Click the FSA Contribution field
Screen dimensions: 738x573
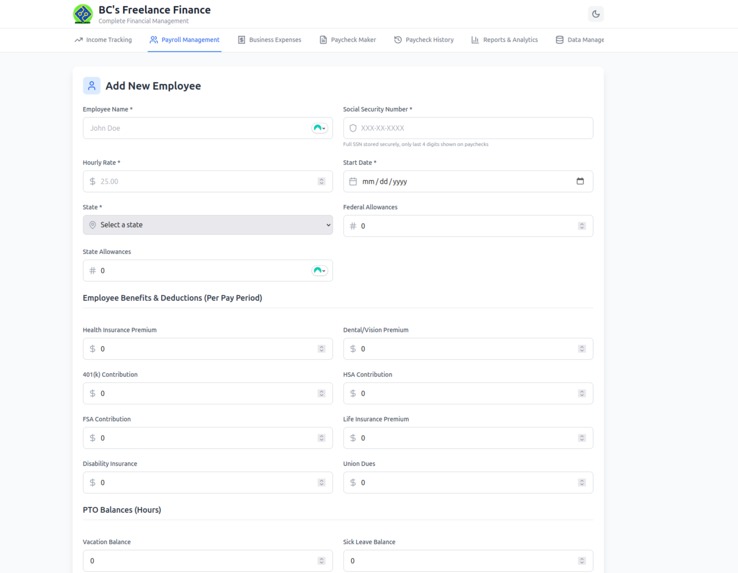click(208, 438)
